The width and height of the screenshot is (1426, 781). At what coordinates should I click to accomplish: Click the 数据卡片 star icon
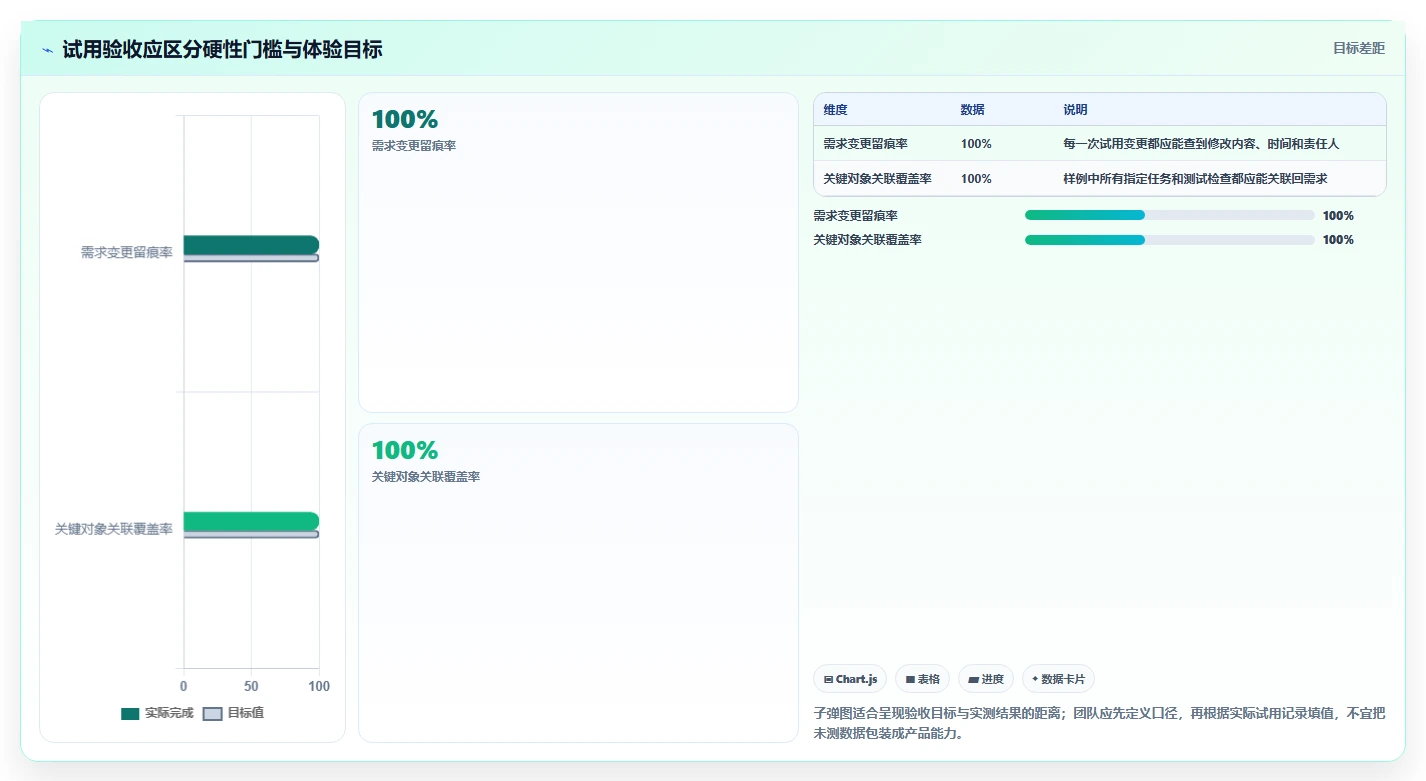[1035, 679]
